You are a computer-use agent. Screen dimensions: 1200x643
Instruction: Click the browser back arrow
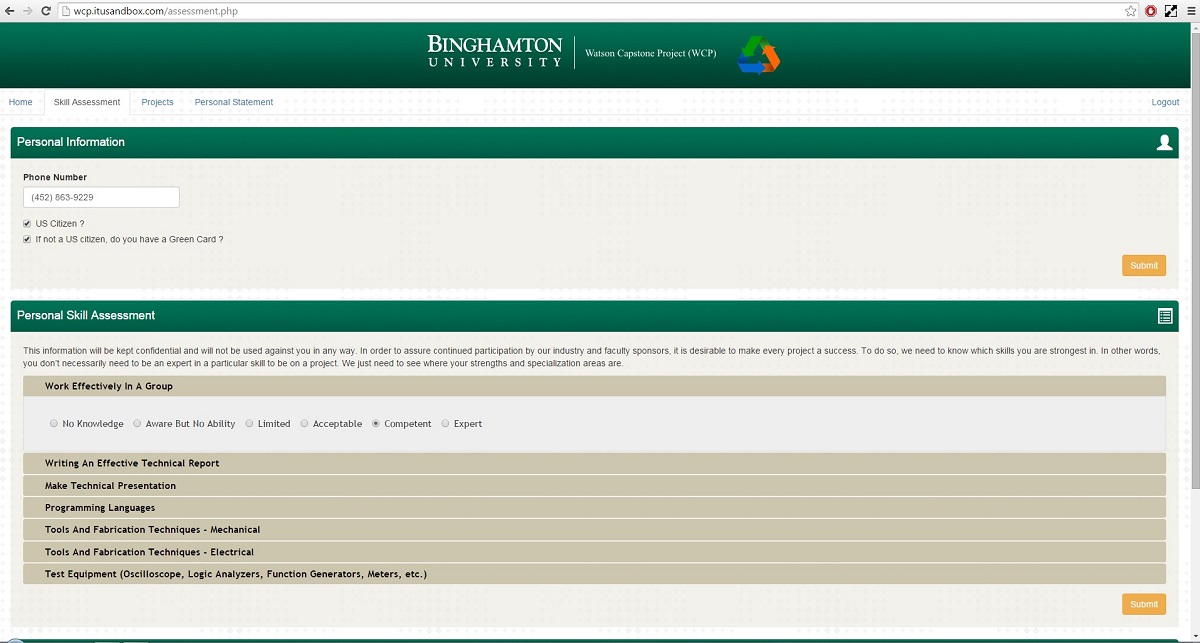click(x=9, y=11)
